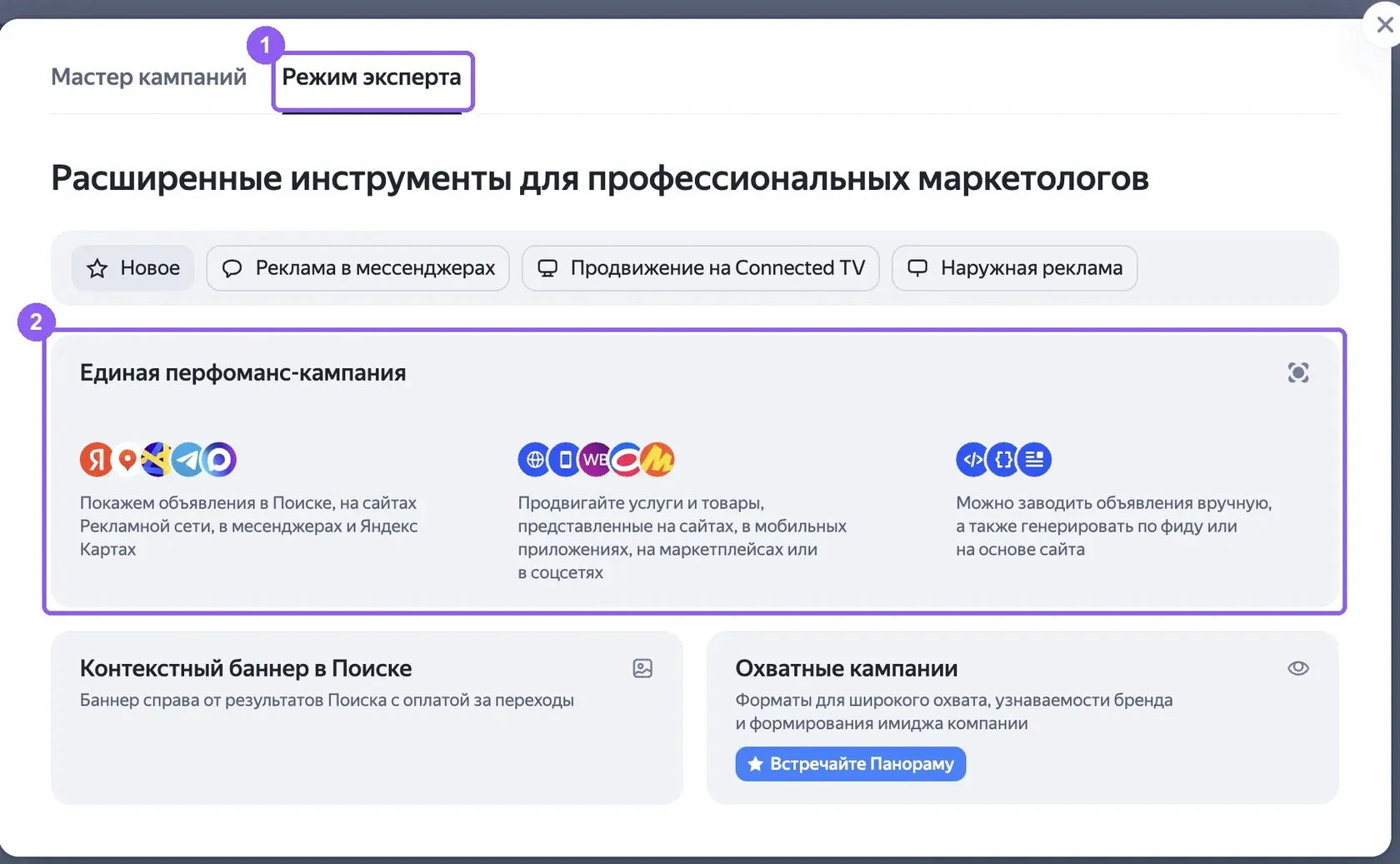Select the Охватные кампании card title
Viewport: 1400px width, 864px height.
point(847,668)
